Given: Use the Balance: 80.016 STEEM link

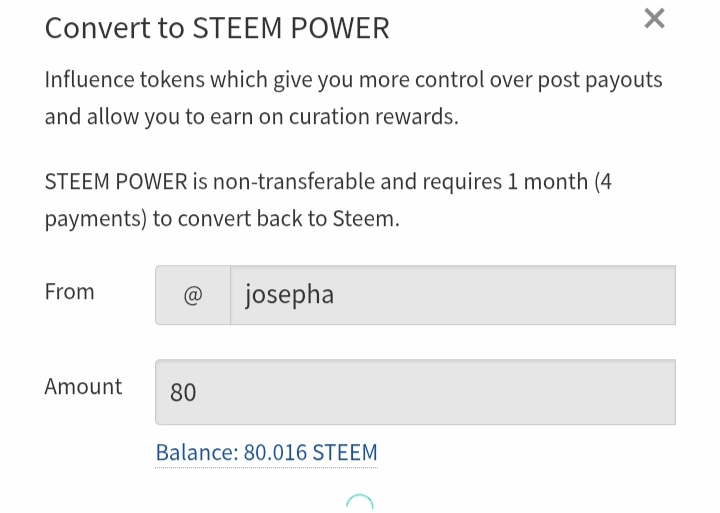Looking at the screenshot, I should click(x=266, y=453).
